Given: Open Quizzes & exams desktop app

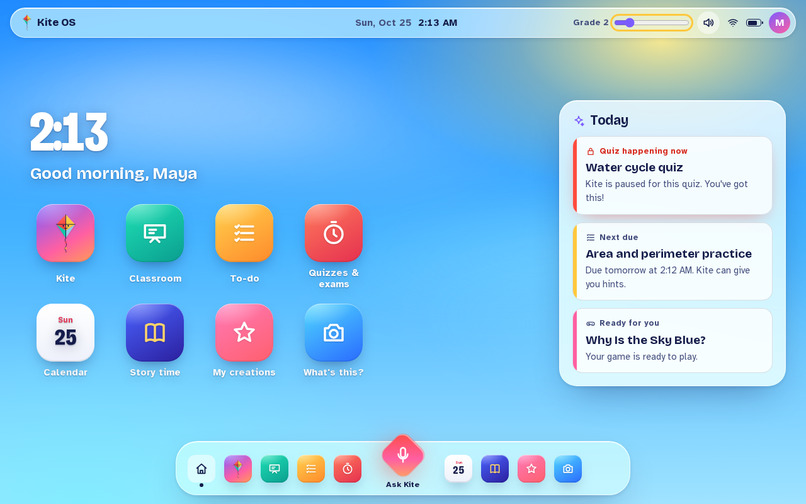Looking at the screenshot, I should (x=334, y=233).
